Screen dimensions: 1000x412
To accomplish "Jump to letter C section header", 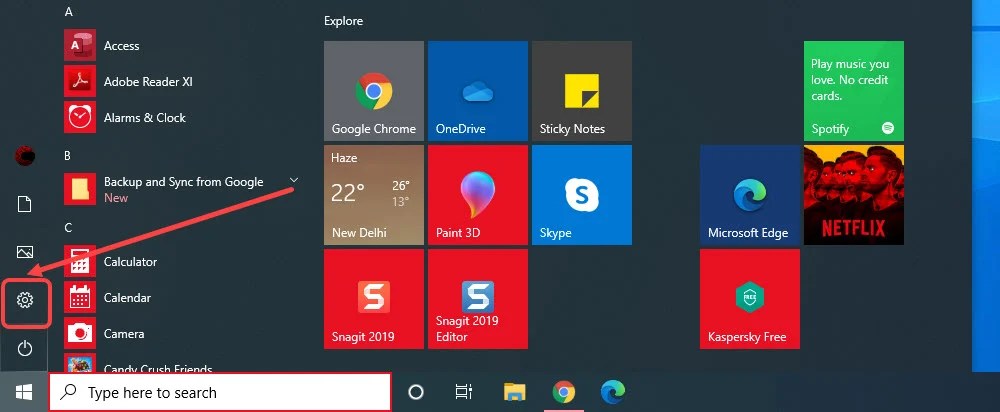I will click(x=68, y=227).
